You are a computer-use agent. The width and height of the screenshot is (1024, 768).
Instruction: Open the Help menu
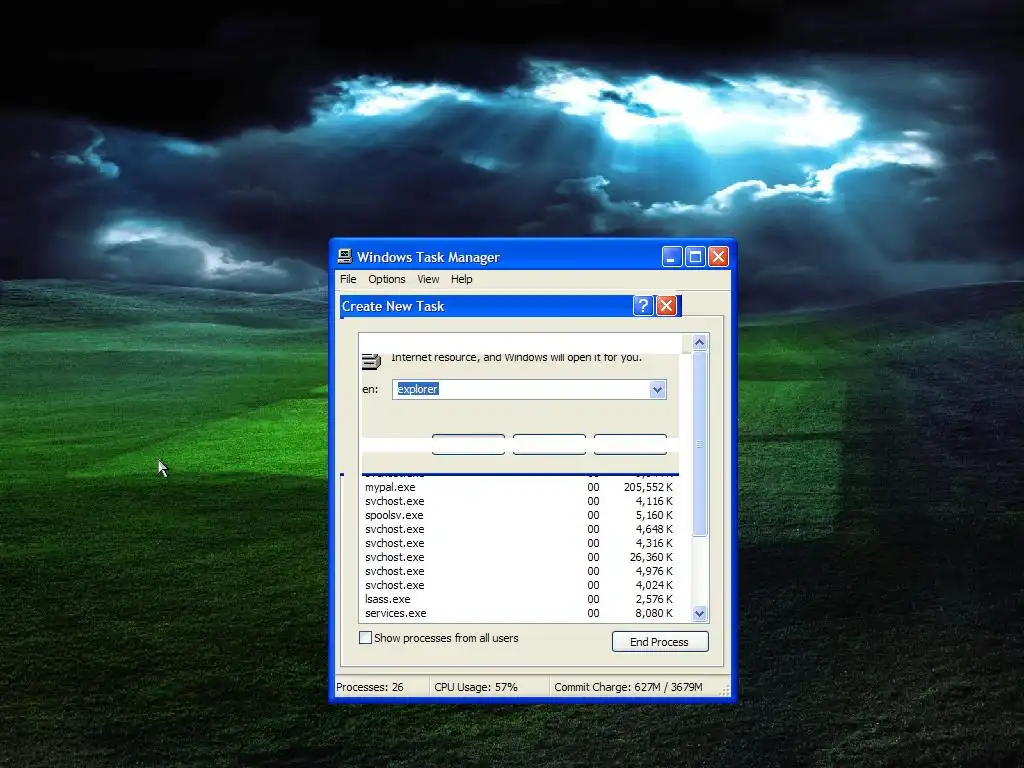point(461,279)
